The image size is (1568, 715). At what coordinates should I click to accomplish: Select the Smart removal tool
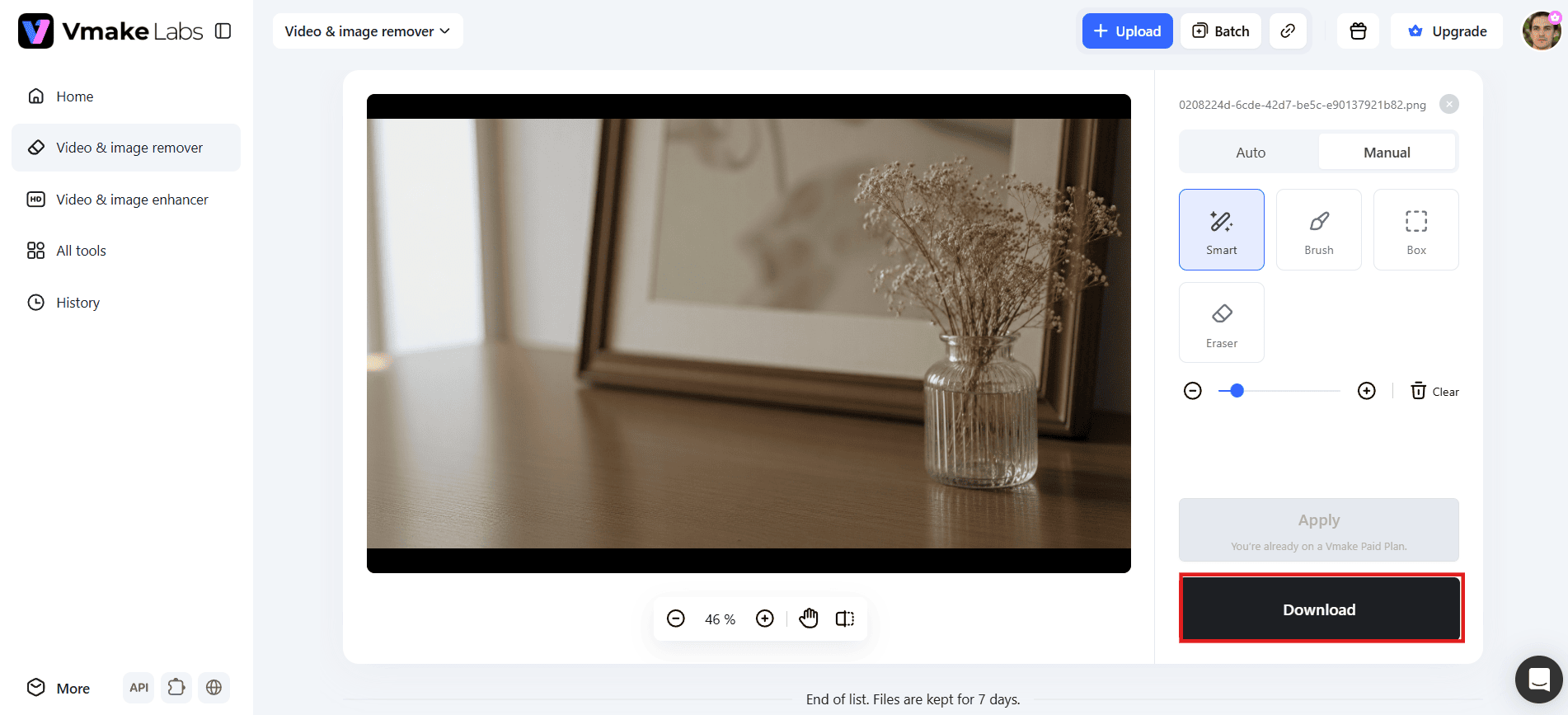1221,229
